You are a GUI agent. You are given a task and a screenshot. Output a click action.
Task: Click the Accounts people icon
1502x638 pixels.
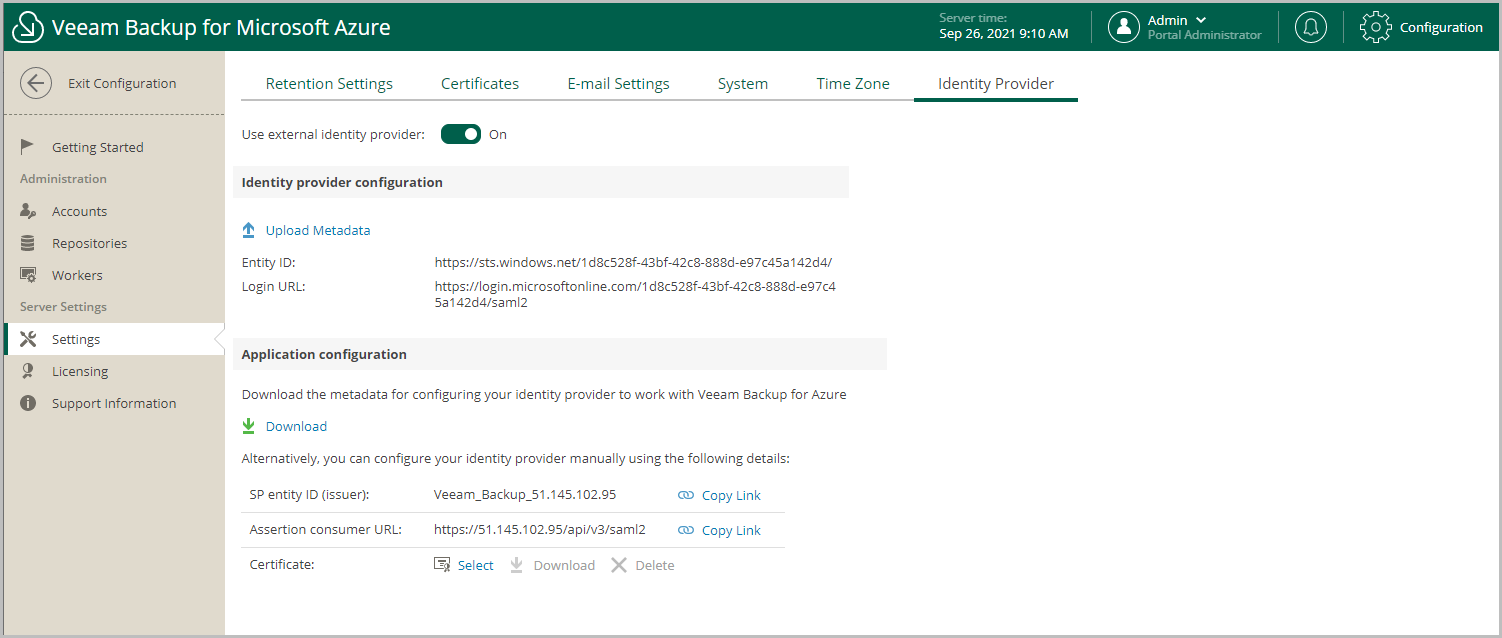[x=28, y=211]
